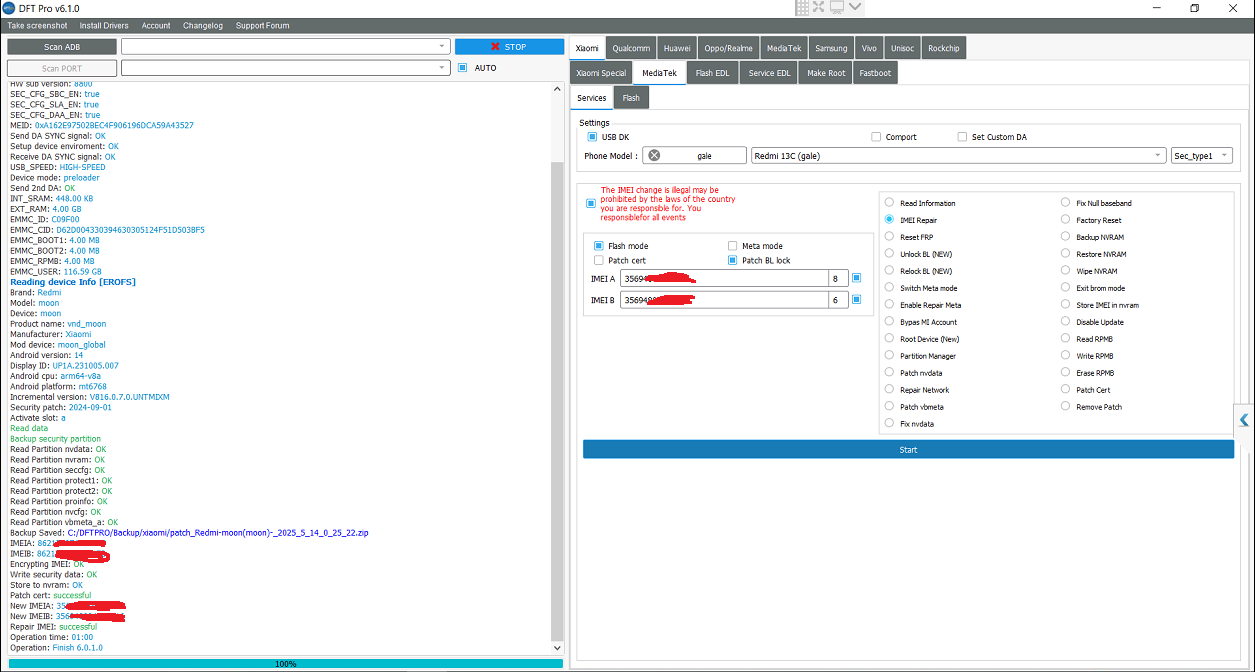The height and width of the screenshot is (672, 1255).
Task: Click the red STOP button
Action: coord(509,46)
